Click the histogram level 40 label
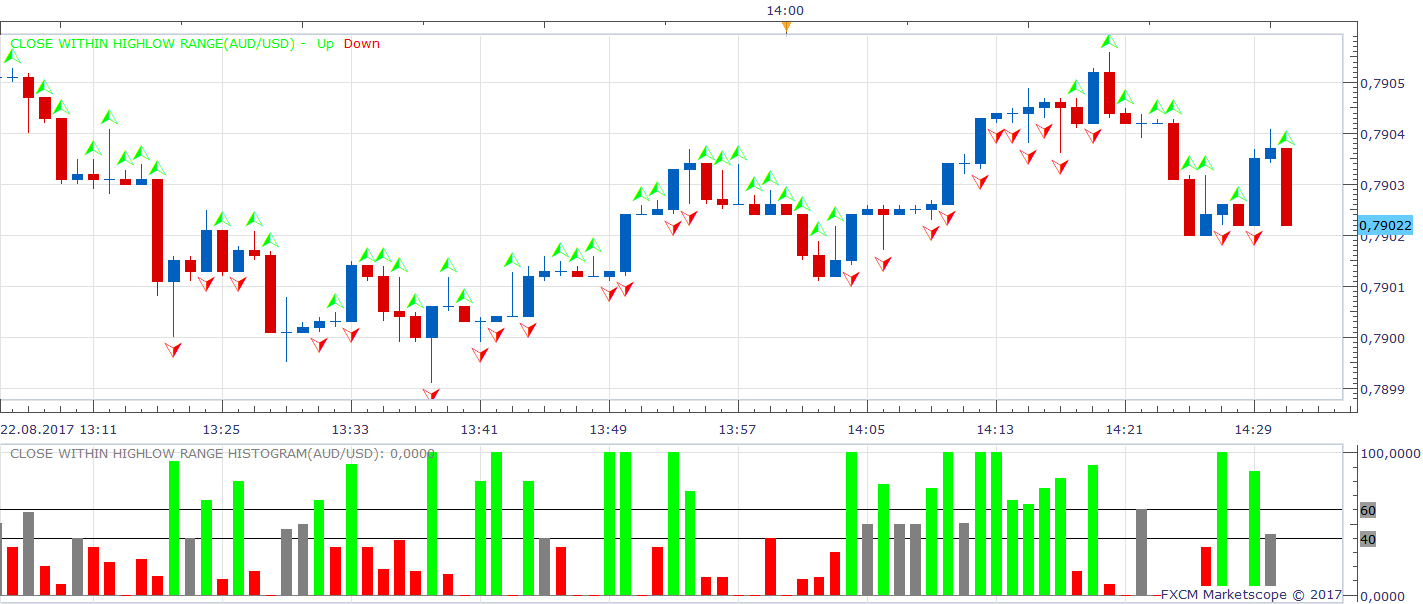 click(1368, 539)
